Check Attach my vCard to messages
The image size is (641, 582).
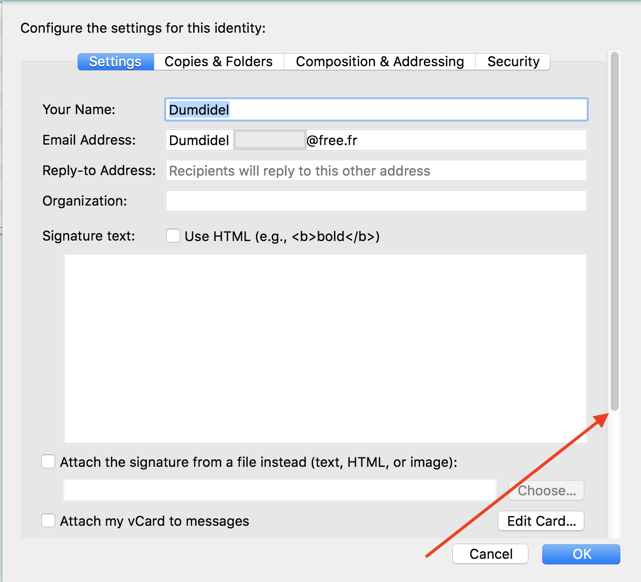click(48, 521)
